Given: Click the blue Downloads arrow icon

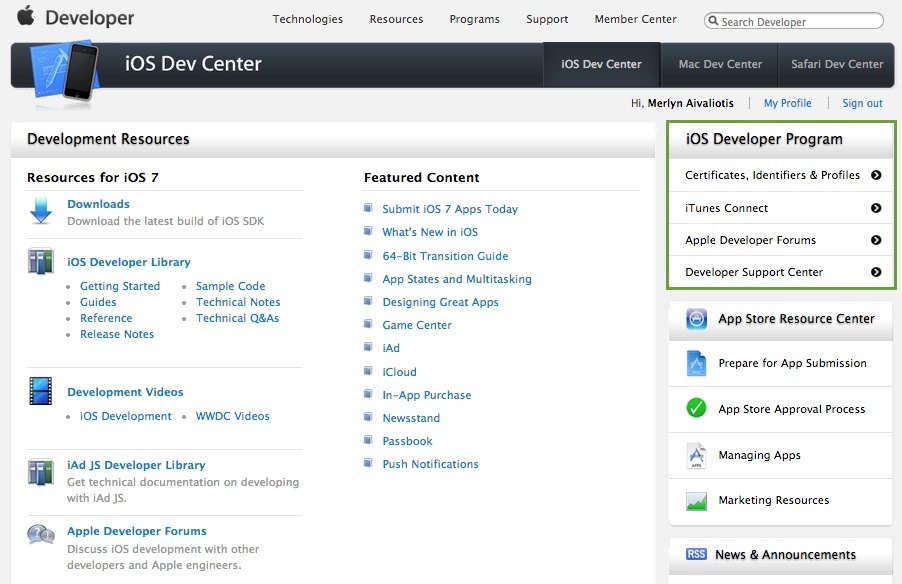Looking at the screenshot, I should 41,210.
